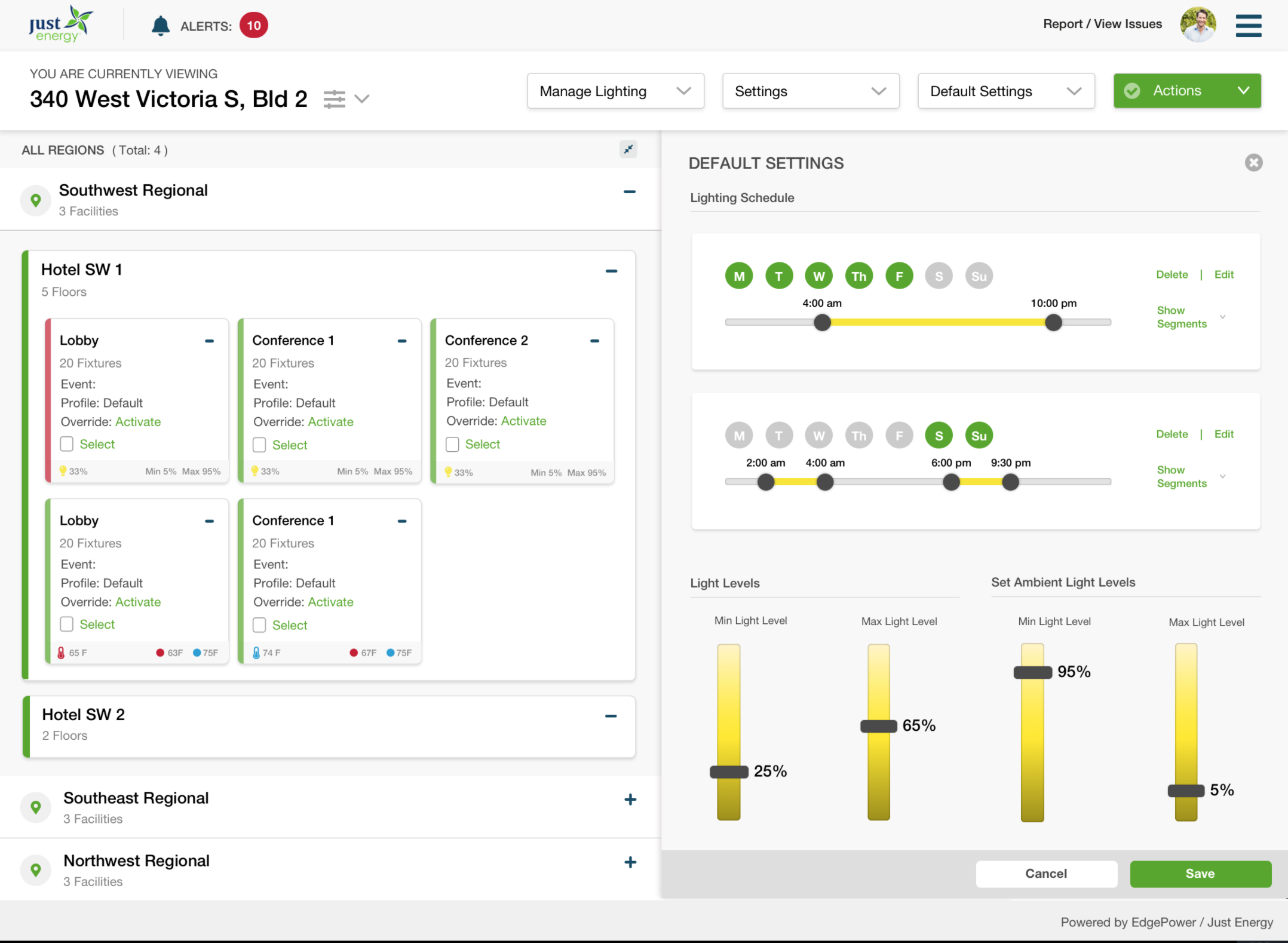
Task: Click the building filter sliders icon
Action: [x=335, y=99]
